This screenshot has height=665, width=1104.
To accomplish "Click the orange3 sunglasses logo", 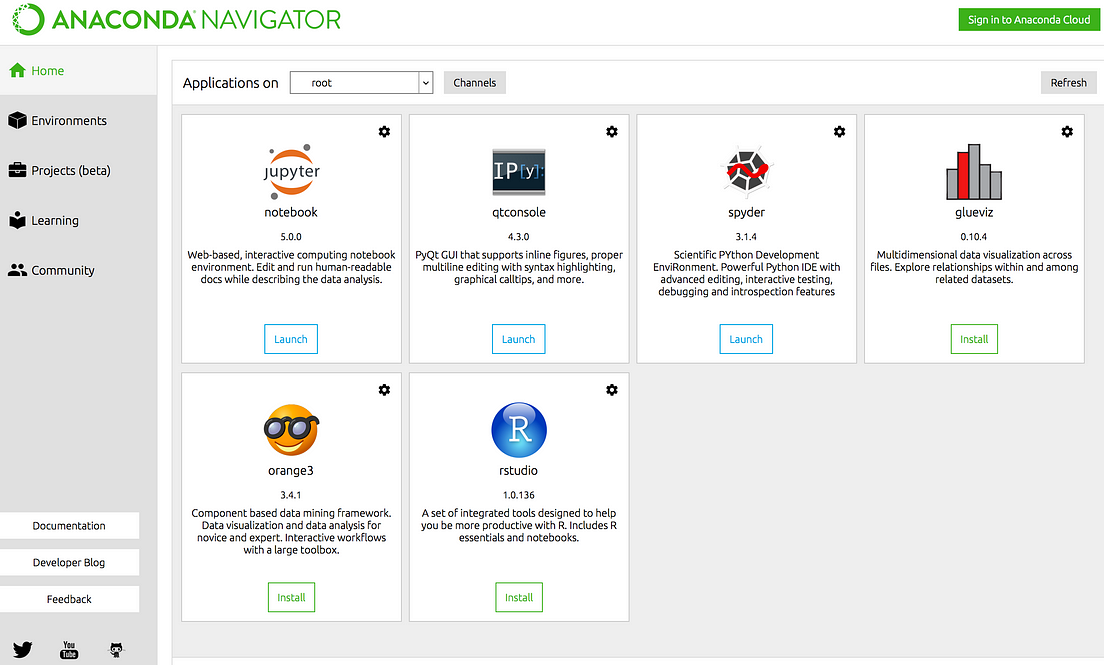I will click(x=291, y=430).
